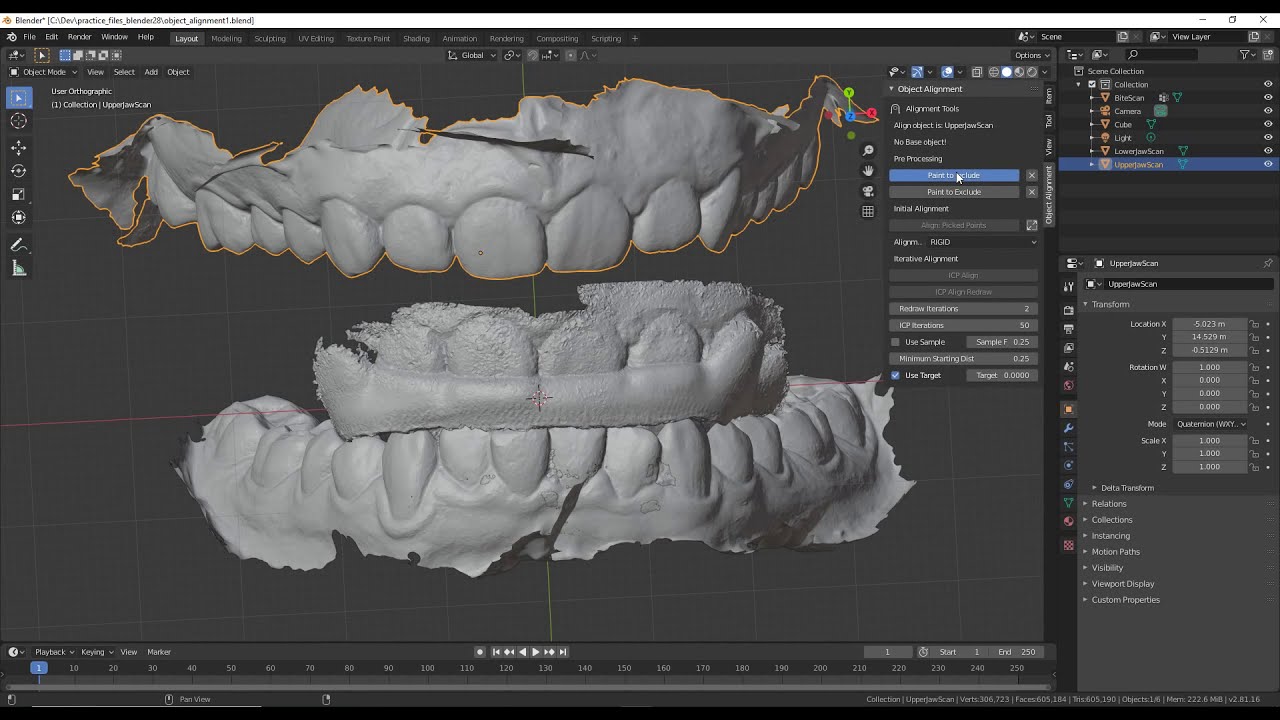Activate the Scale tool
Image resolution: width=1280 pixels, height=720 pixels.
[18, 194]
